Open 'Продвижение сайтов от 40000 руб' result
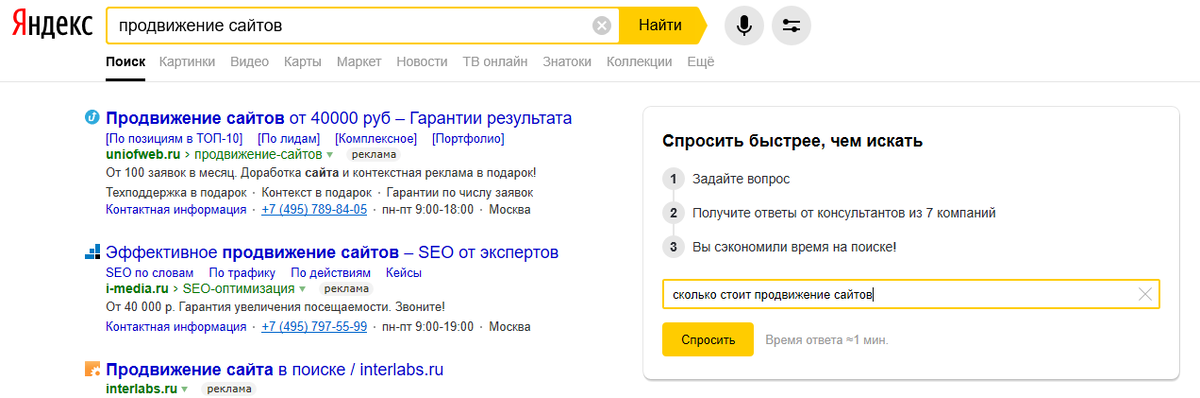 339,118
